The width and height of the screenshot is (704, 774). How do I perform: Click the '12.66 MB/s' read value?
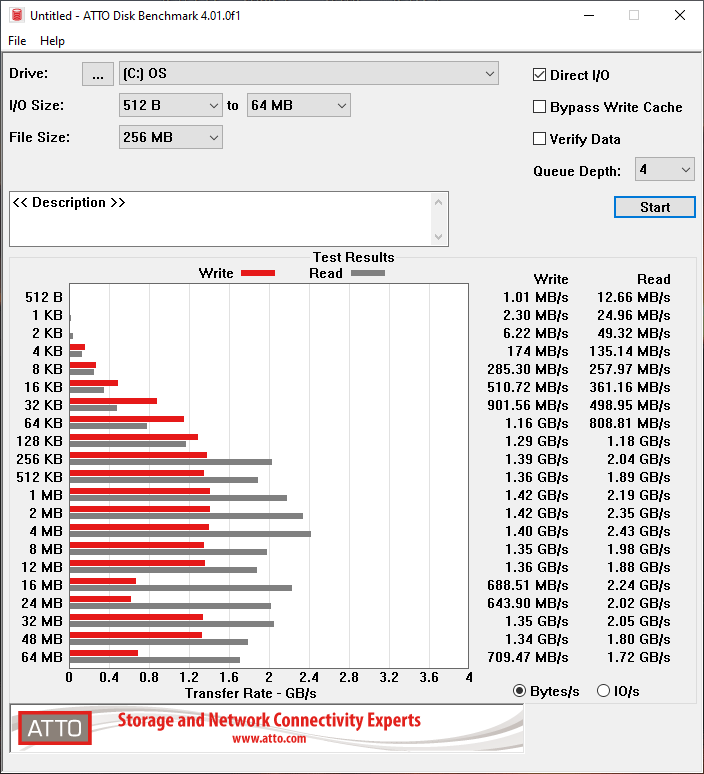pyautogui.click(x=634, y=297)
